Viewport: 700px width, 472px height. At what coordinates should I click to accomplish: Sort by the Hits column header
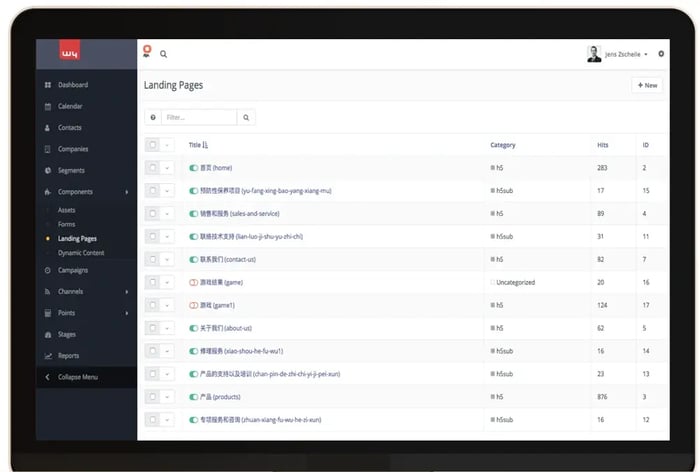(x=603, y=145)
